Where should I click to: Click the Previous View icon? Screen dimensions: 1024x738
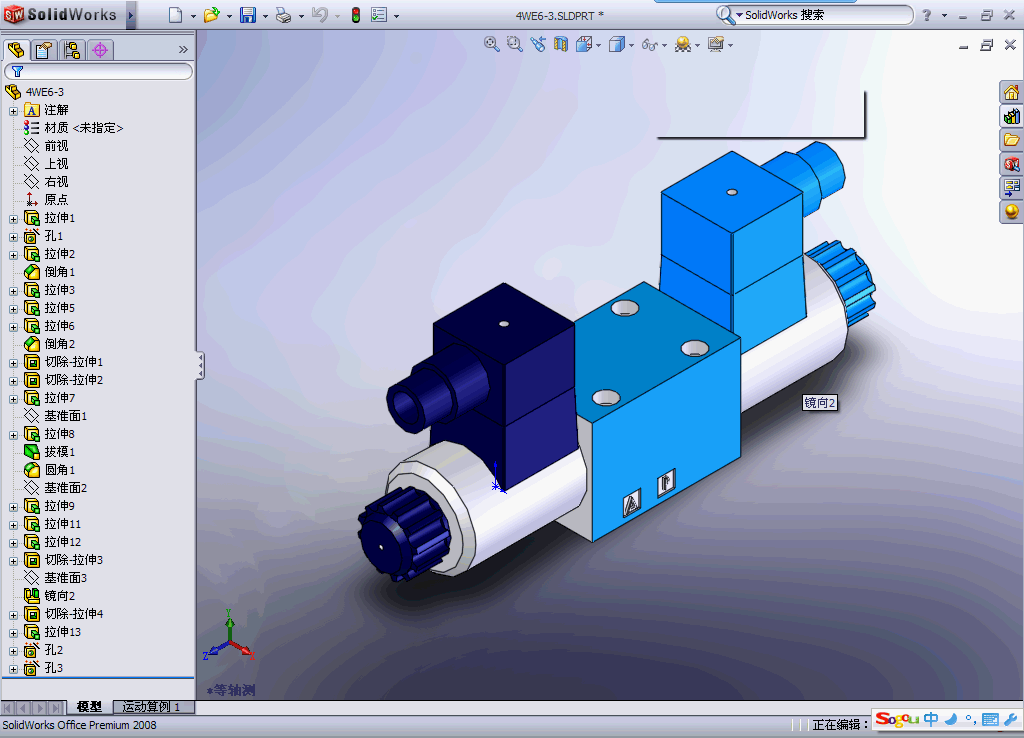537,44
